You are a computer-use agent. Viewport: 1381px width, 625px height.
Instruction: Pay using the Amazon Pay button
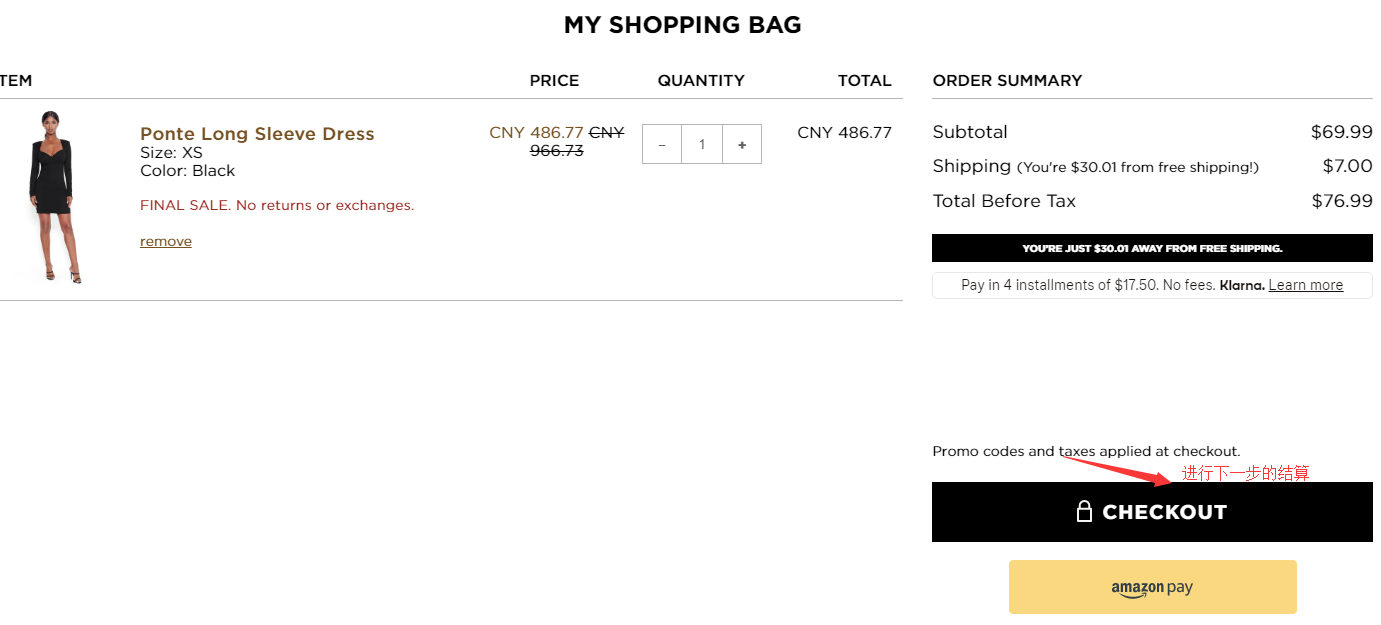pos(1152,587)
